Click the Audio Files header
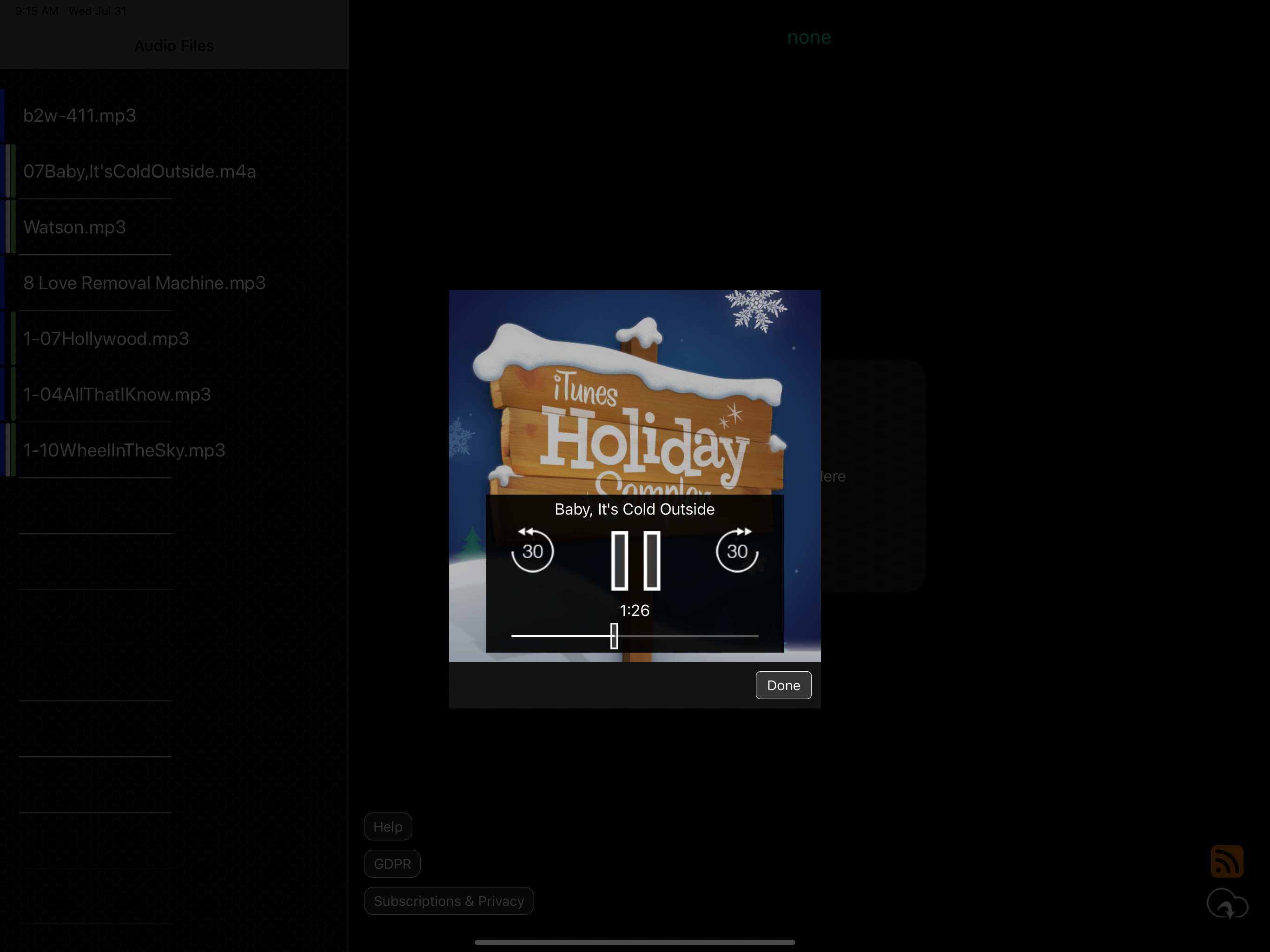 [x=174, y=46]
